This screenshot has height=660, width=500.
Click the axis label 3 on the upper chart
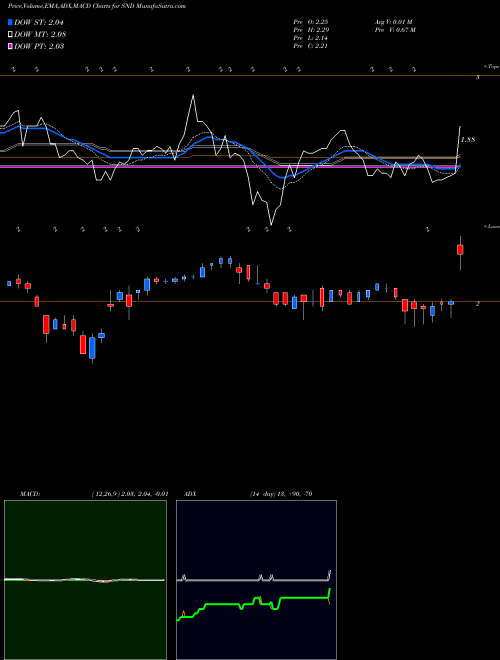[x=478, y=77]
